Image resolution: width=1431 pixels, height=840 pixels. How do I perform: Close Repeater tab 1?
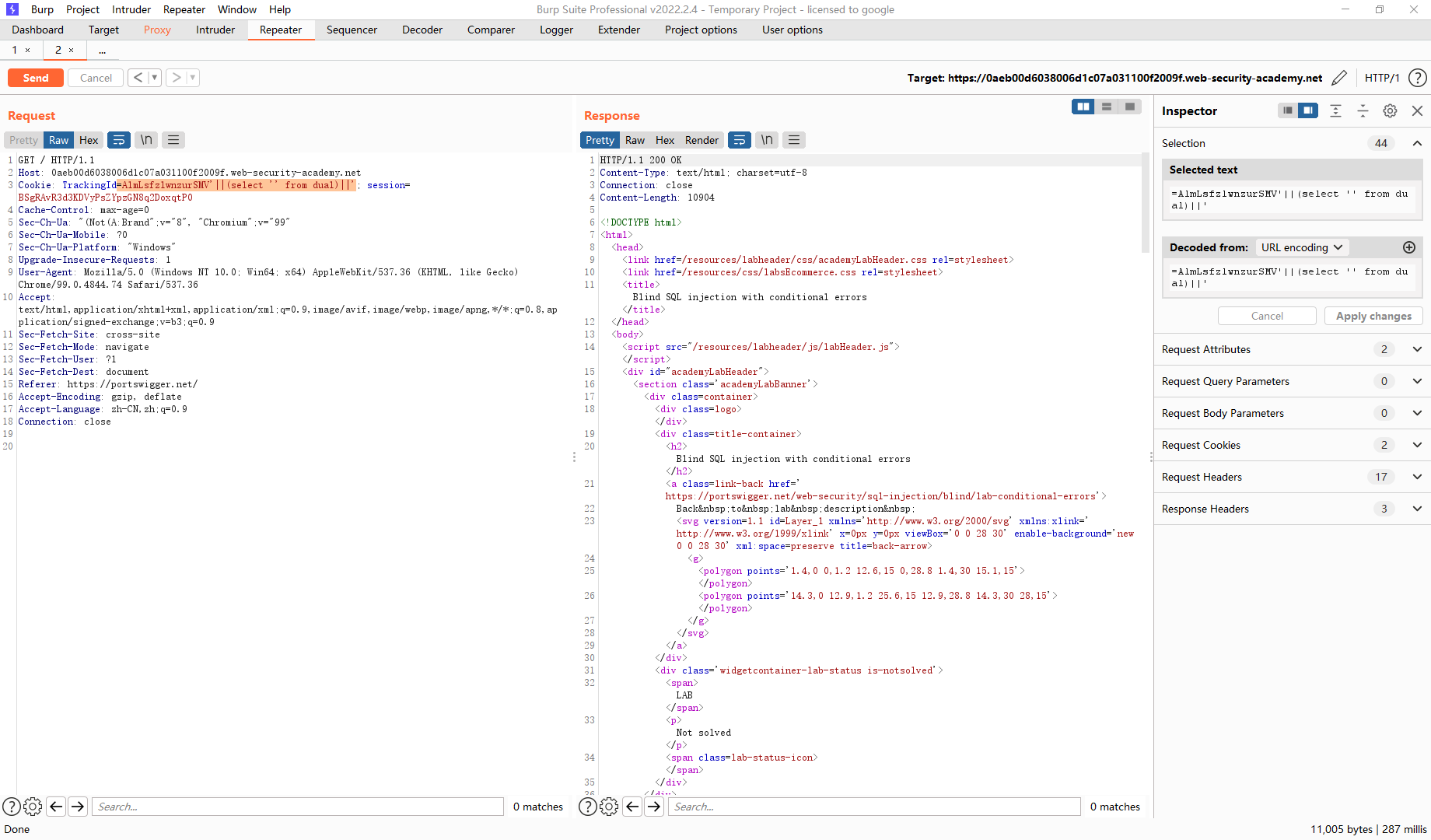click(27, 50)
